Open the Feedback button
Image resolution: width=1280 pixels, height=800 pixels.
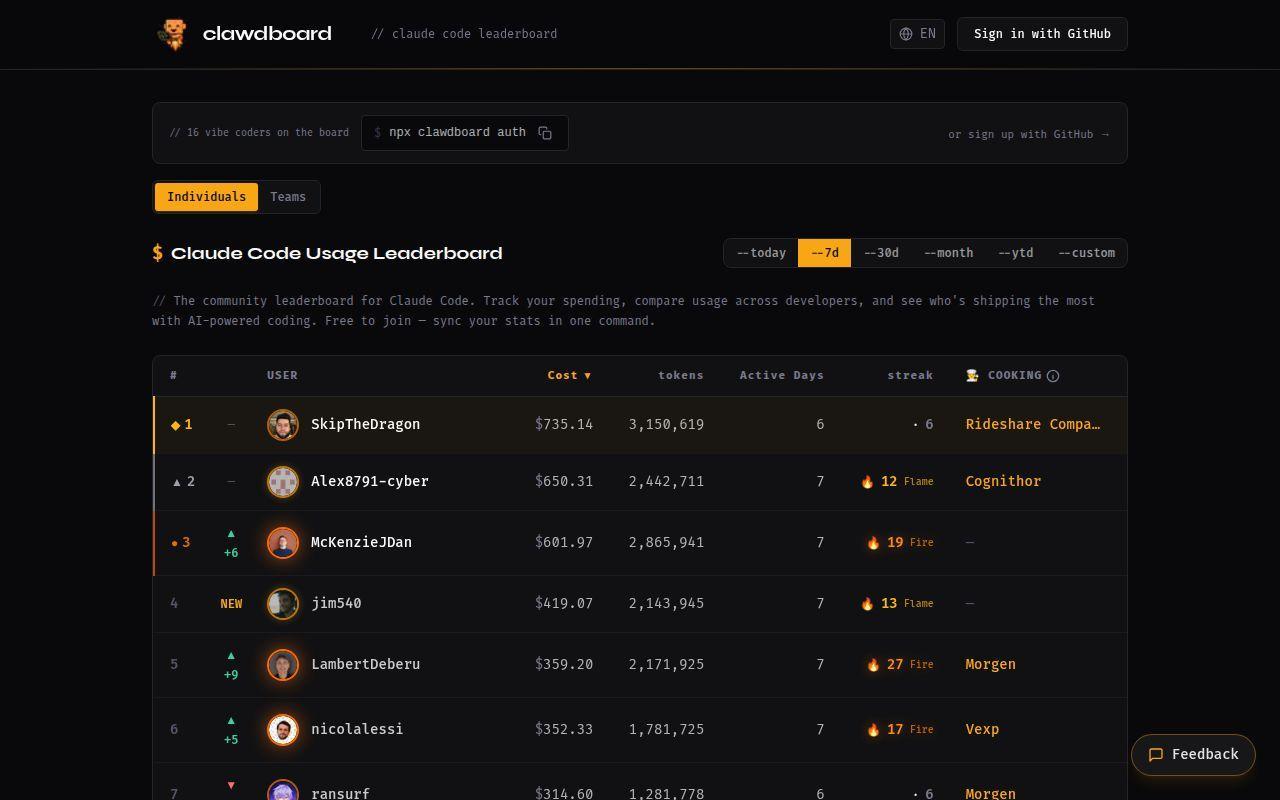[x=1193, y=755]
